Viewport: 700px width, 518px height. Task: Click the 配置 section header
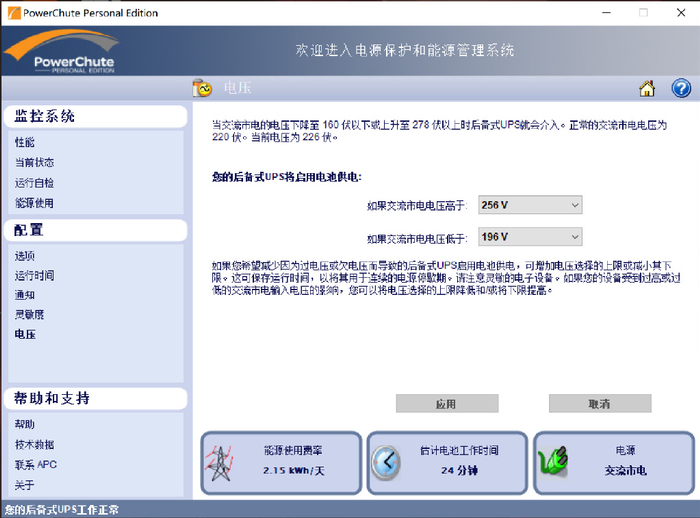(96, 230)
